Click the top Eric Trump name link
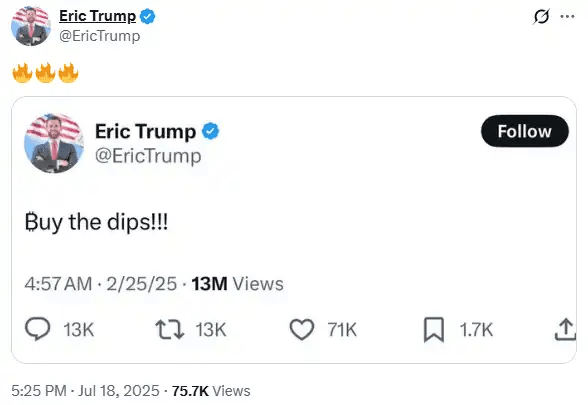 click(98, 16)
